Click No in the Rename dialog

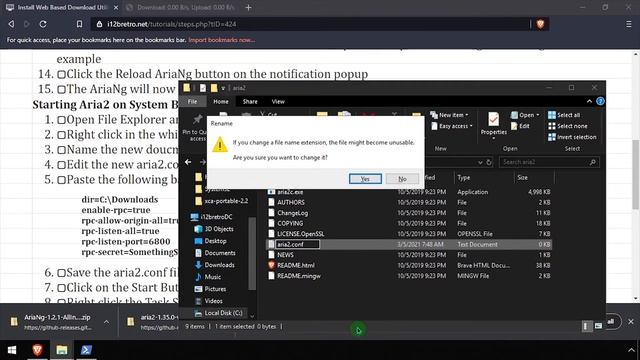pyautogui.click(x=402, y=179)
